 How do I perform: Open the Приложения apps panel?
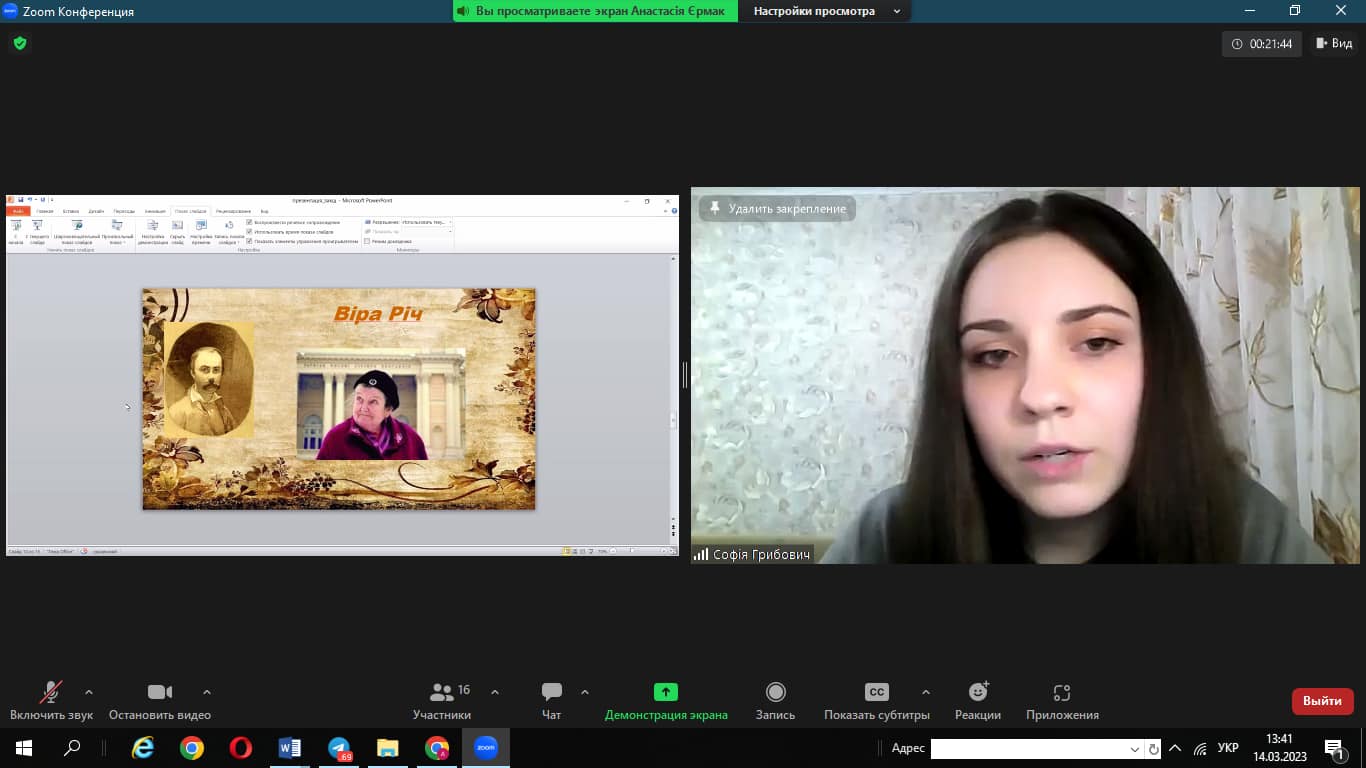point(1062,700)
